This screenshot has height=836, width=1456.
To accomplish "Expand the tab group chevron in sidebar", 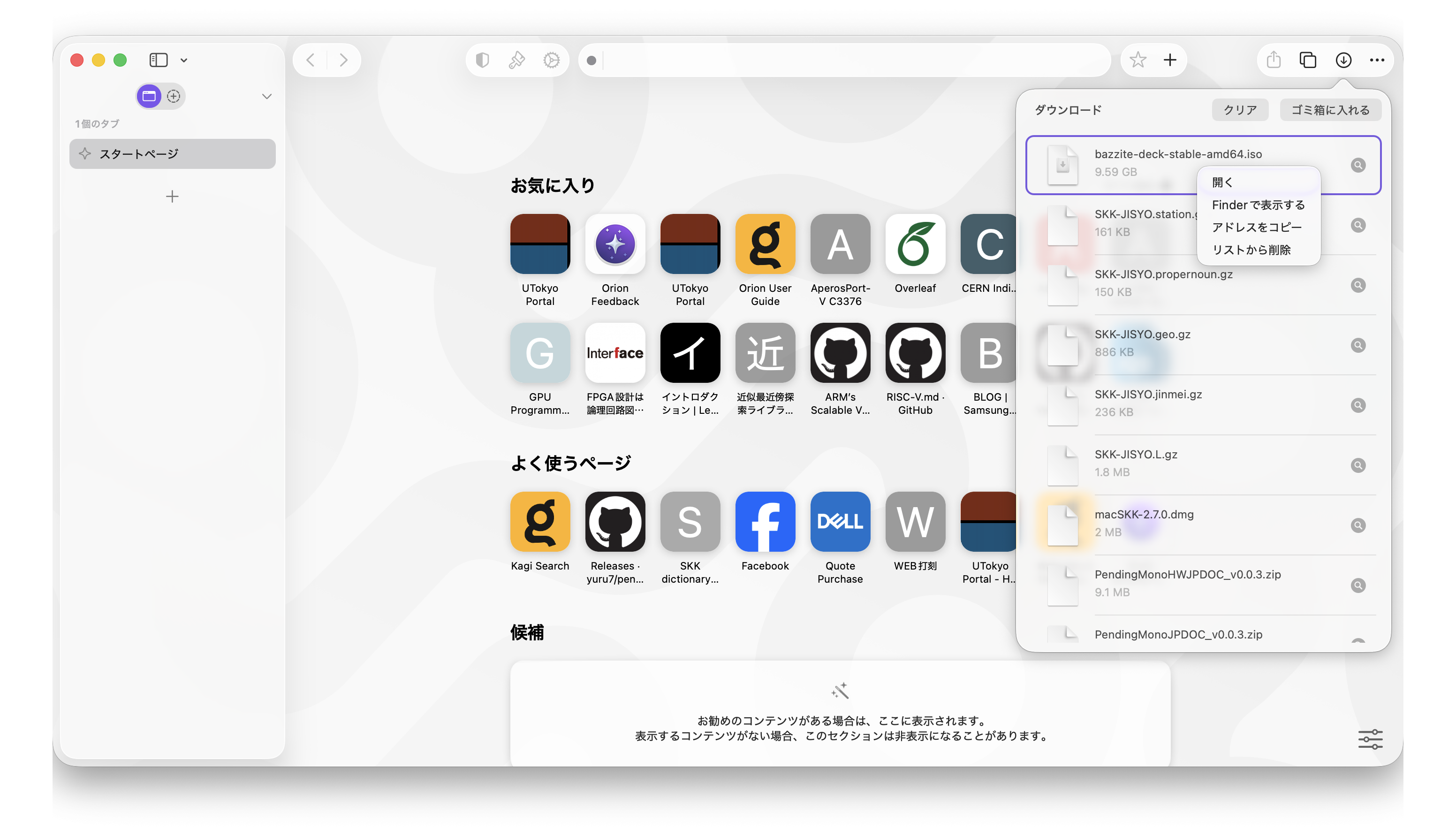I will tap(266, 96).
